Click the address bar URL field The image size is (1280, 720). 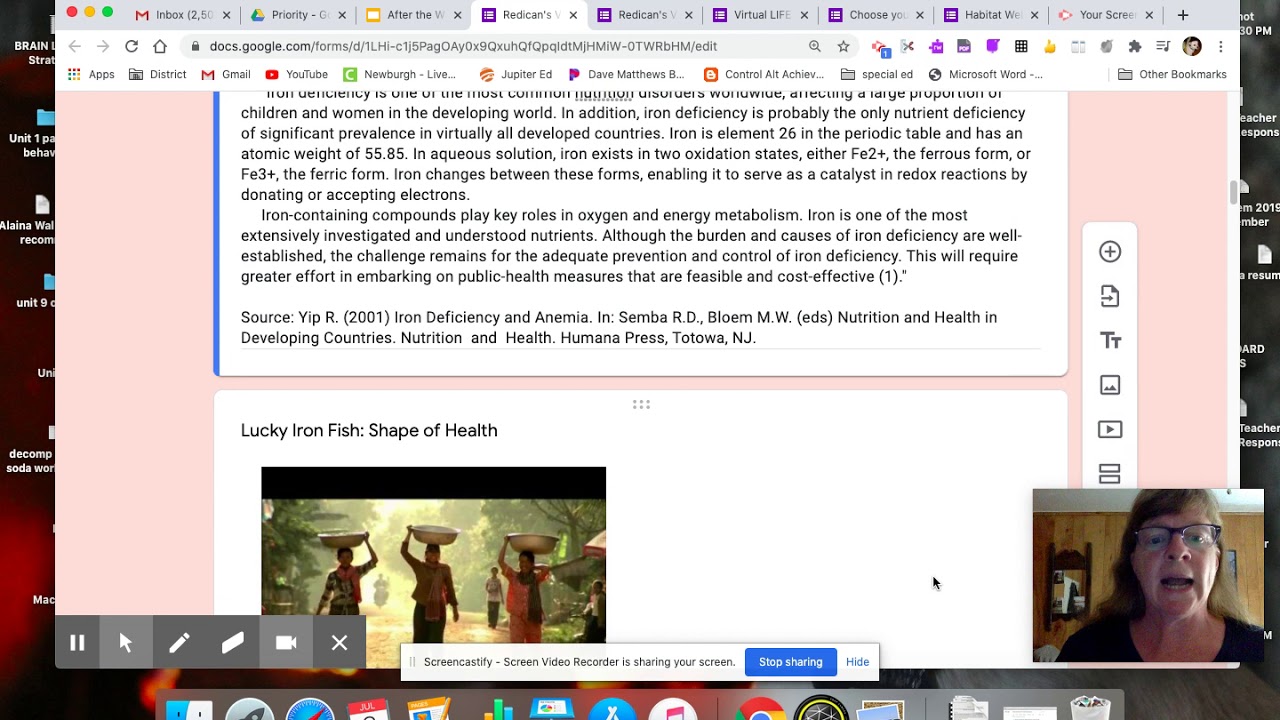(463, 46)
